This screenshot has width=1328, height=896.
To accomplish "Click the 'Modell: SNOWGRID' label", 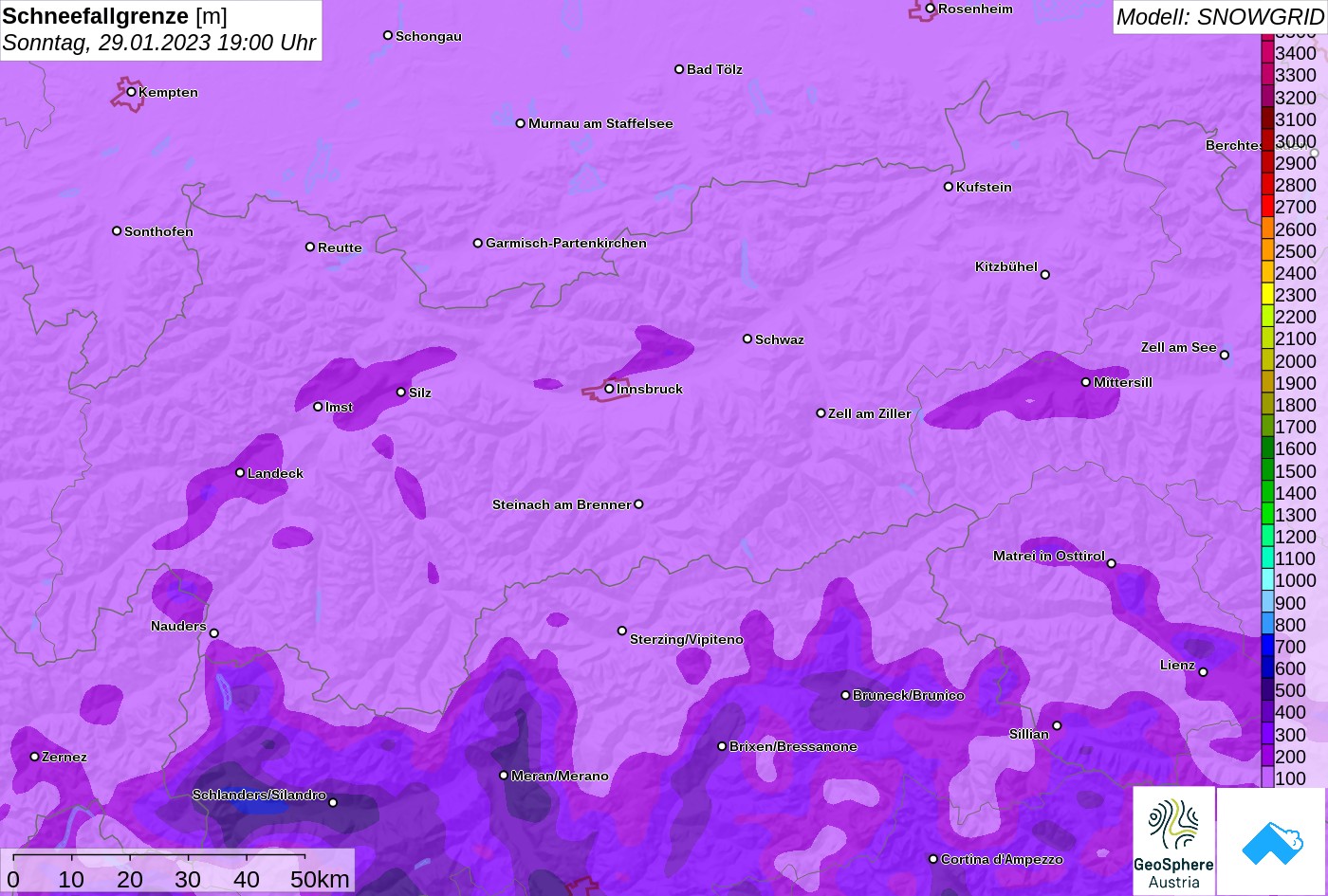I will click(1220, 16).
